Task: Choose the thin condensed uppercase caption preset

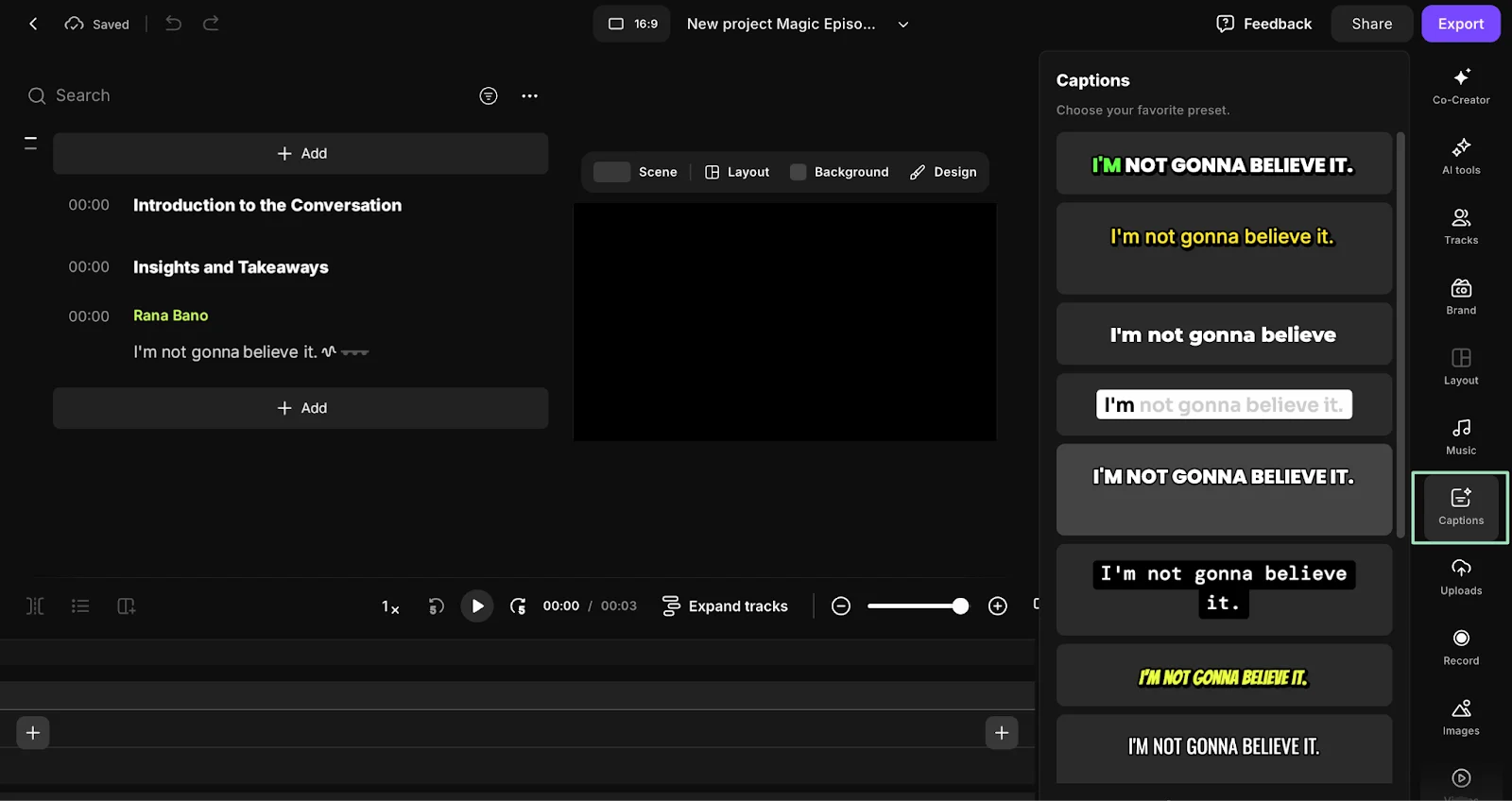Action: tap(1224, 748)
